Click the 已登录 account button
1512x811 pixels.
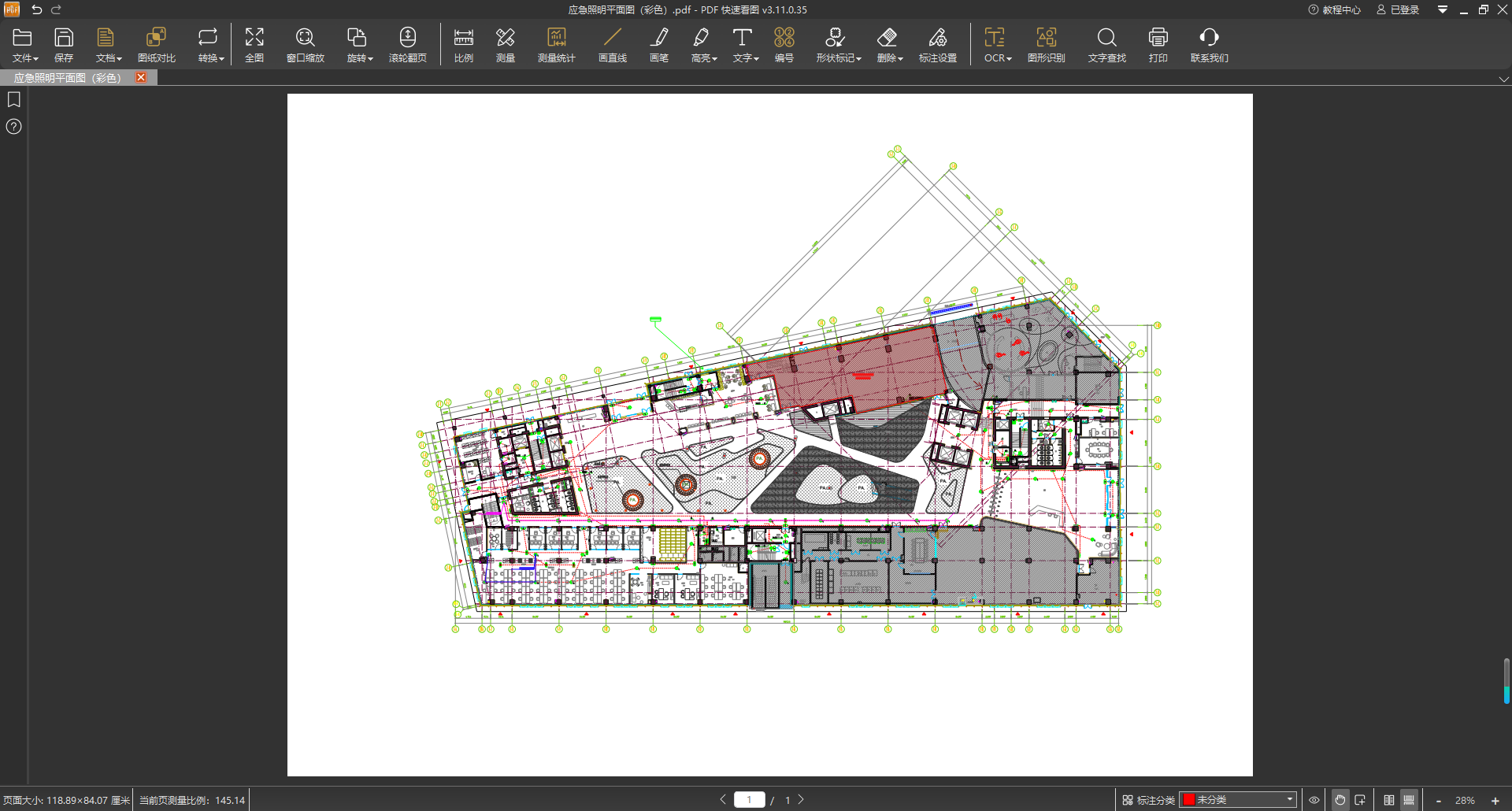click(1398, 9)
